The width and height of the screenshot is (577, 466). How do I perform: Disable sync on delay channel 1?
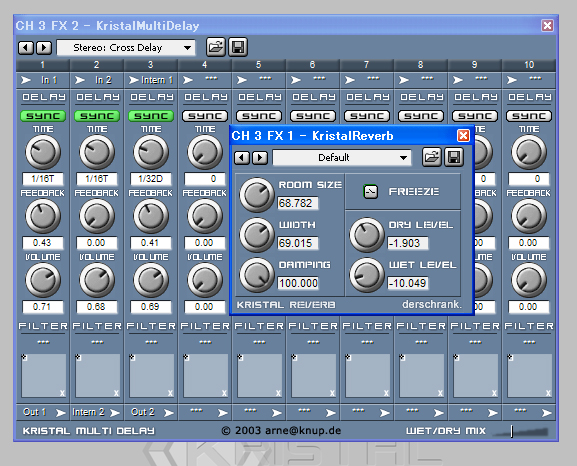(x=43, y=116)
